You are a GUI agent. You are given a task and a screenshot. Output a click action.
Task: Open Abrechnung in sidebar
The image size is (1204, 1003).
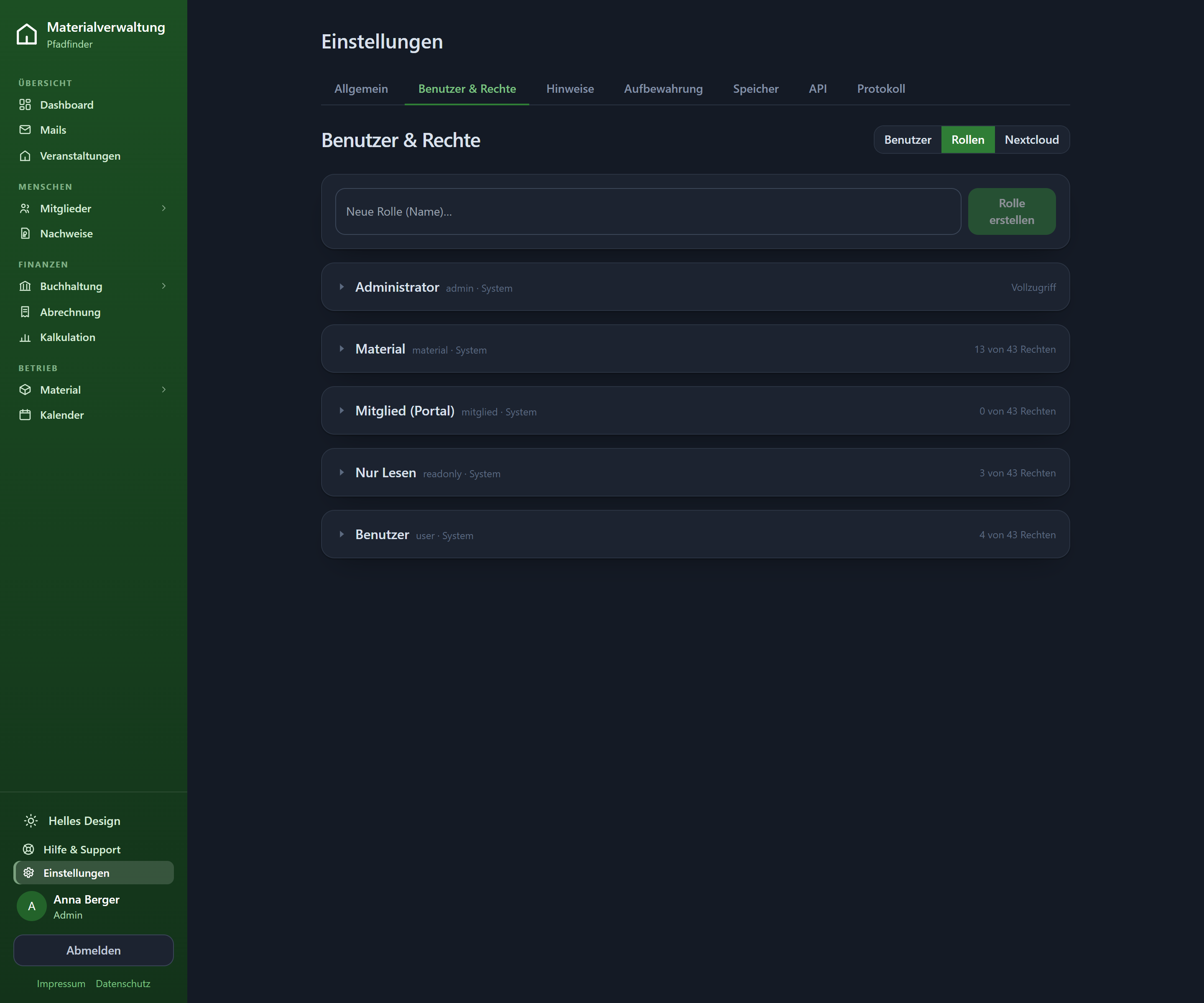click(94, 312)
